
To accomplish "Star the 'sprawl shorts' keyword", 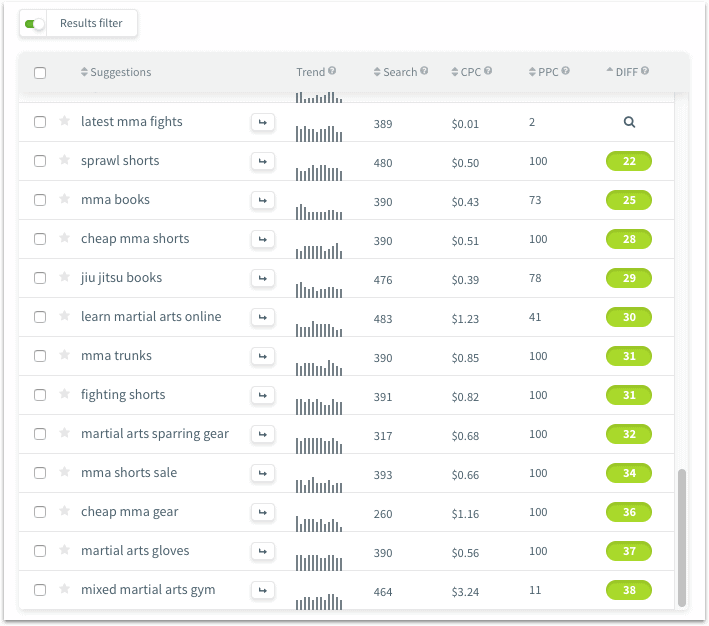I will click(x=64, y=160).
